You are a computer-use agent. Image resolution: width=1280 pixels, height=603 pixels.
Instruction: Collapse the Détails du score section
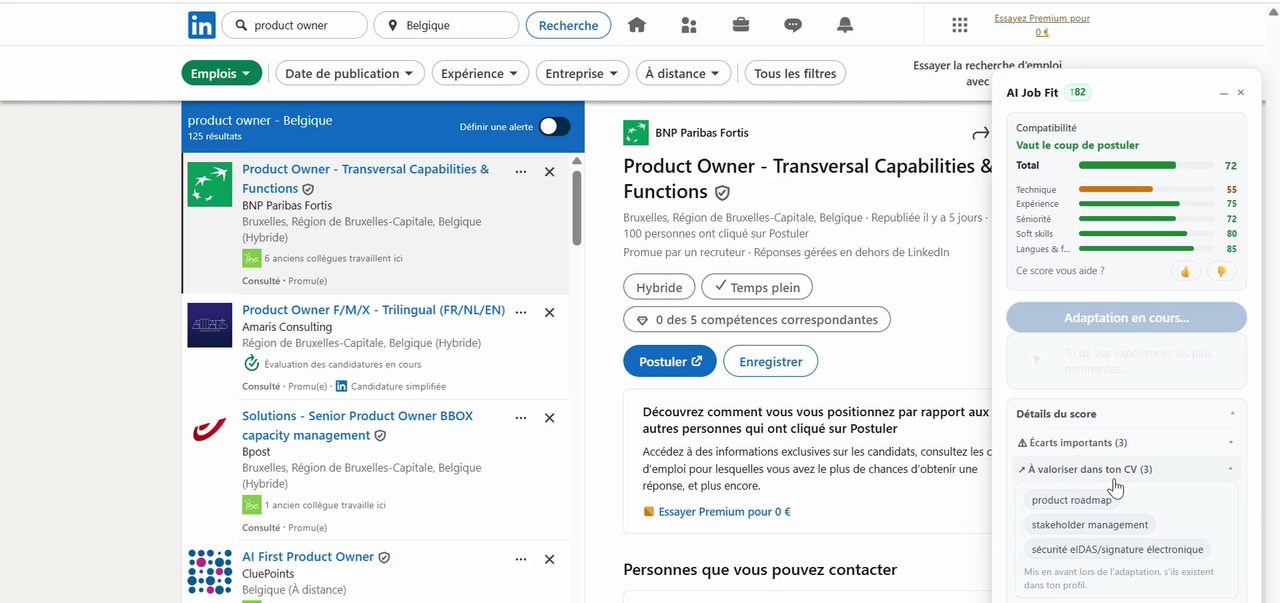click(x=1126, y=414)
